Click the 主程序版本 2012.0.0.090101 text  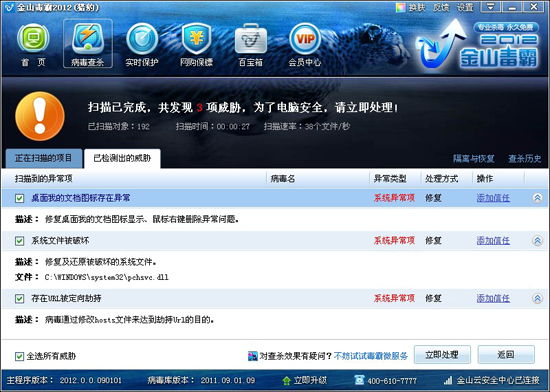64,380
